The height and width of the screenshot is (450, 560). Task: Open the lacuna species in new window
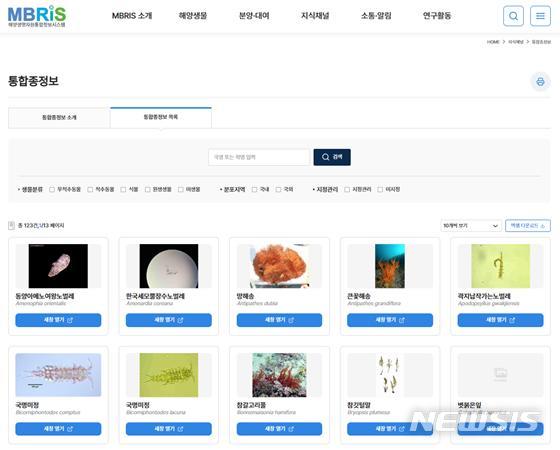tap(169, 429)
